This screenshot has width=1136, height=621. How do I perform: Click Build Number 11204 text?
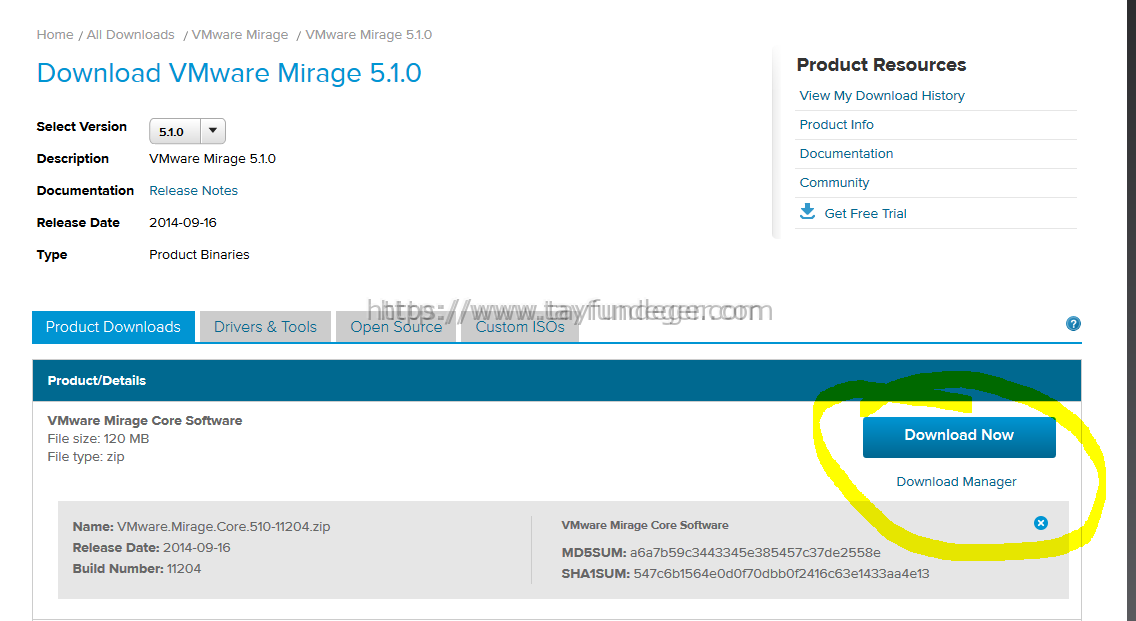pos(137,569)
